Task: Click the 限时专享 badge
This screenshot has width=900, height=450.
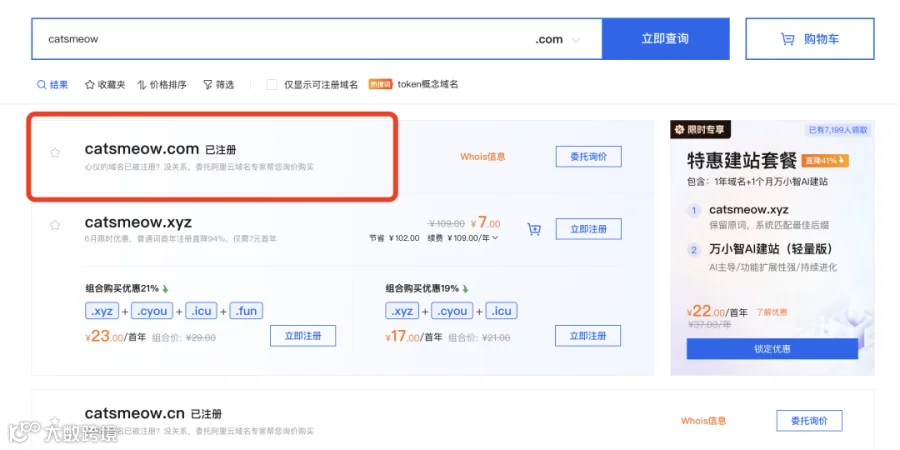Action: 700,130
